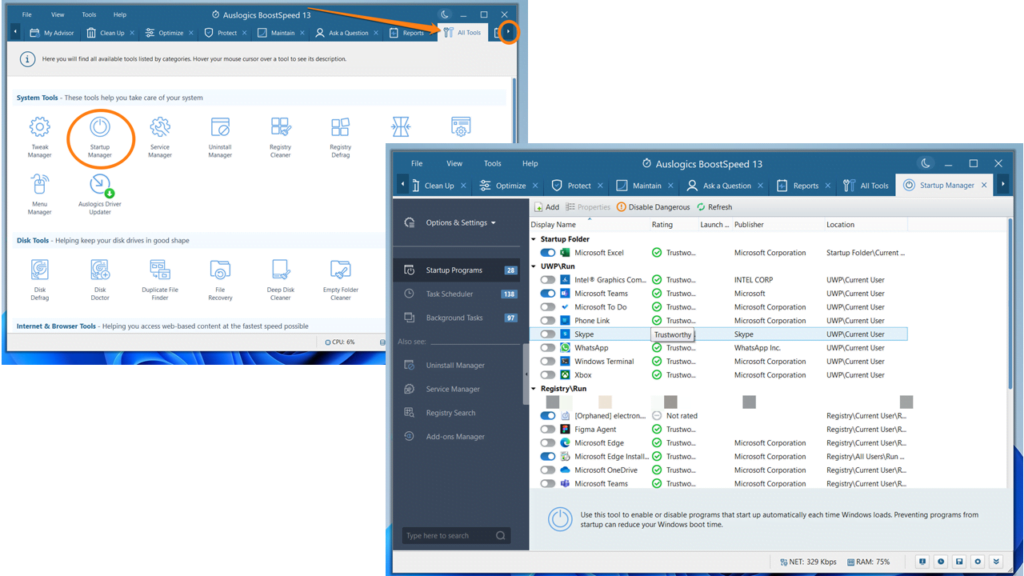Launch the Disk Defrag tool
This screenshot has height=576, width=1024.
click(39, 272)
